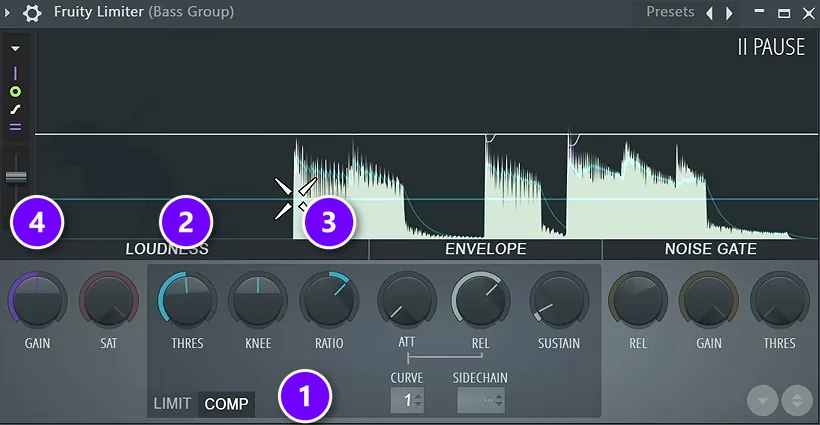
Task: Click the compressor THRES knob
Action: point(187,301)
